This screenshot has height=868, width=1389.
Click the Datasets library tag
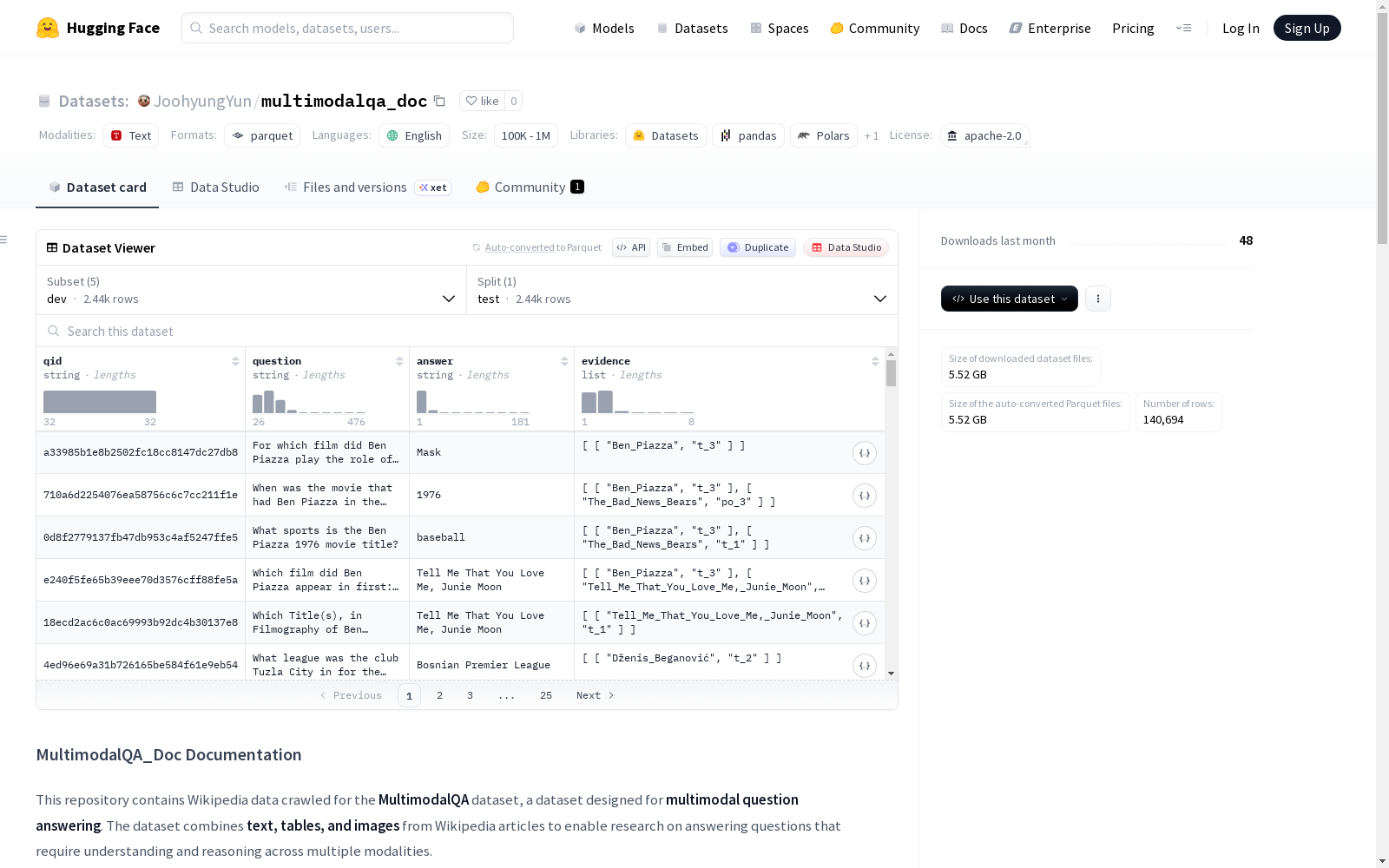(x=666, y=135)
